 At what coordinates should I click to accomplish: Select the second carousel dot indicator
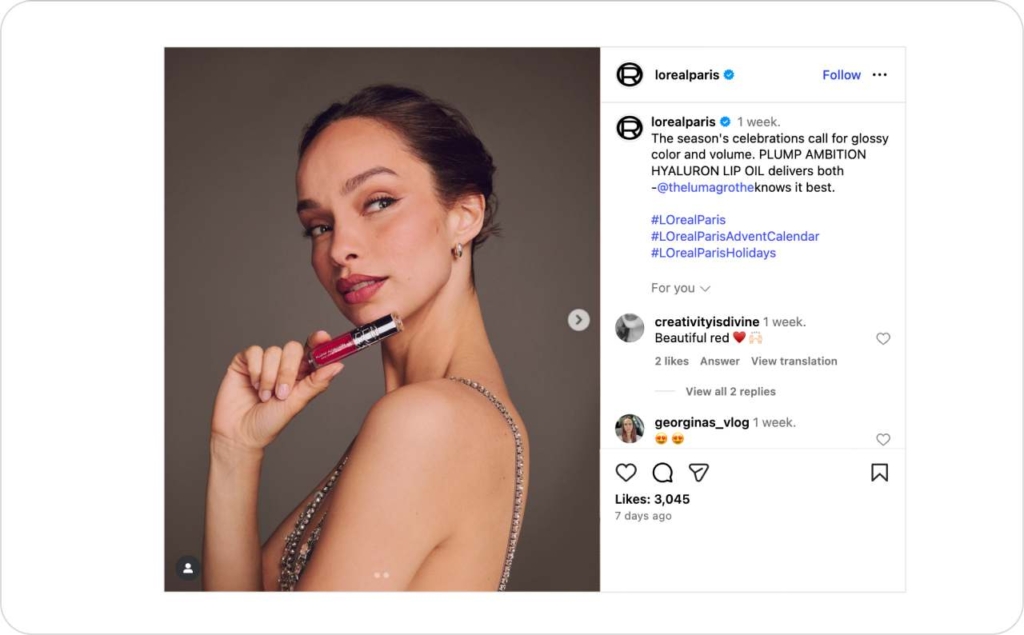pos(385,573)
